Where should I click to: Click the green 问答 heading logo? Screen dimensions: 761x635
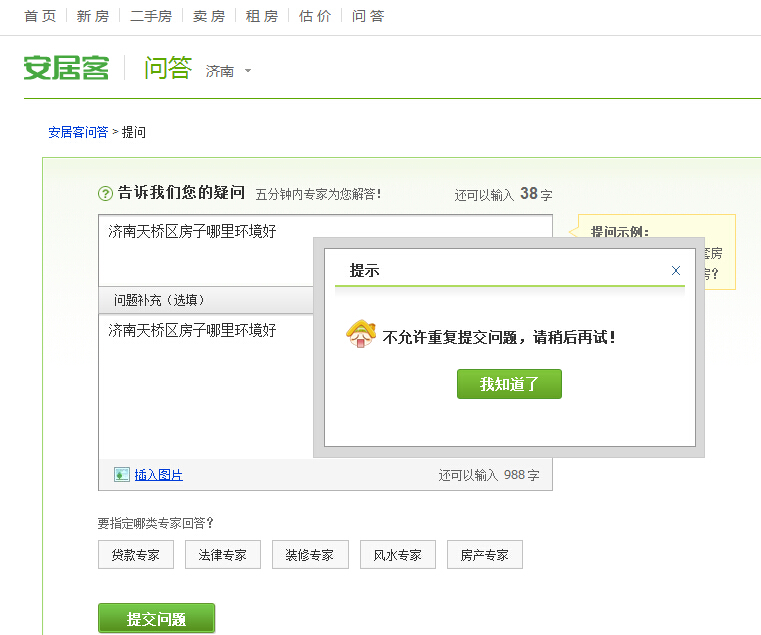[x=168, y=67]
